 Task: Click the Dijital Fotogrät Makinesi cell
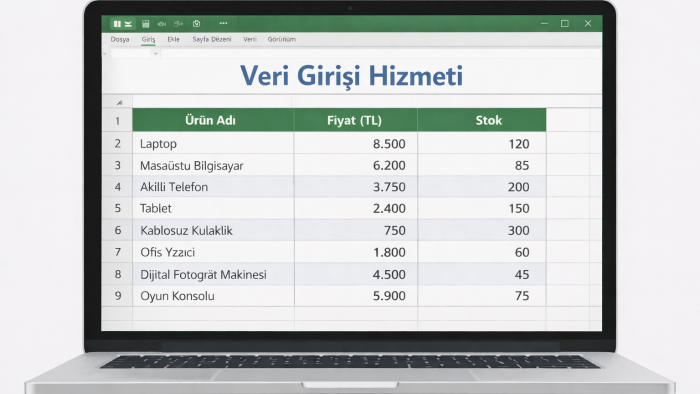[213, 274]
